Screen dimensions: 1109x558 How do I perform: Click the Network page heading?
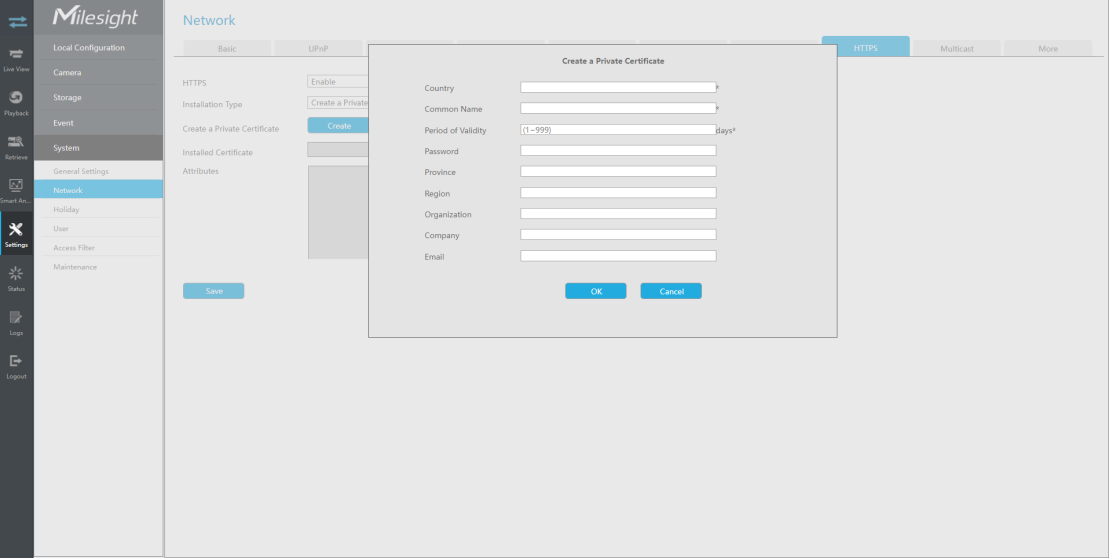[x=209, y=21]
